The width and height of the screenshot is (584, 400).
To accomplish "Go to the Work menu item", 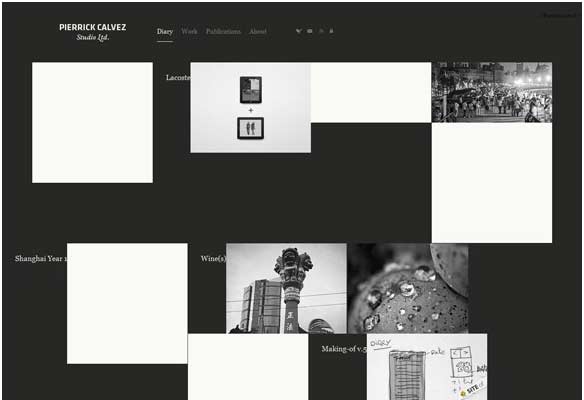I will (x=189, y=31).
